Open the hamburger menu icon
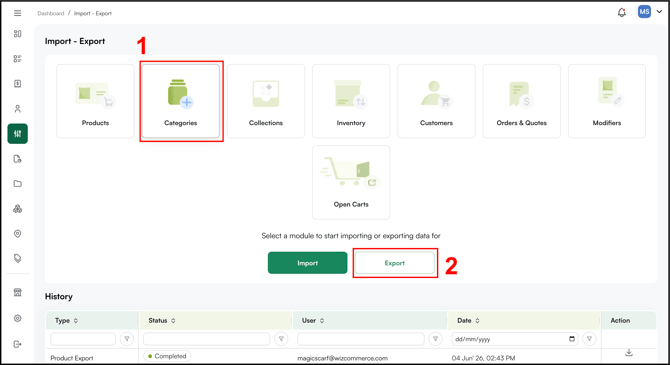The width and height of the screenshot is (670, 365). (18, 13)
